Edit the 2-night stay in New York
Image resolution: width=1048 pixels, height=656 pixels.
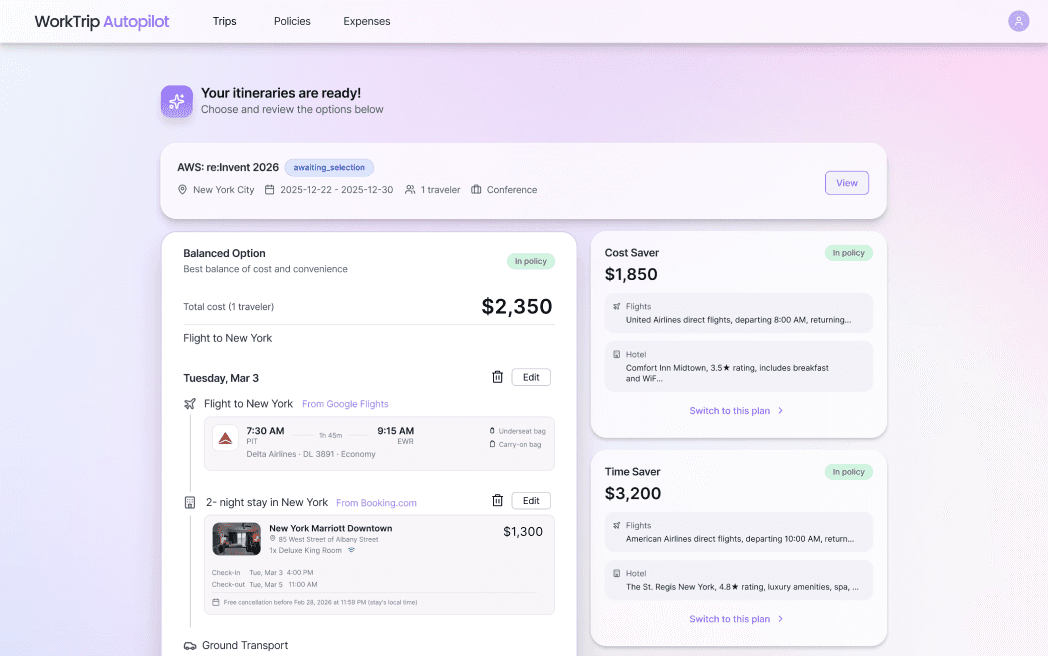pyautogui.click(x=531, y=501)
